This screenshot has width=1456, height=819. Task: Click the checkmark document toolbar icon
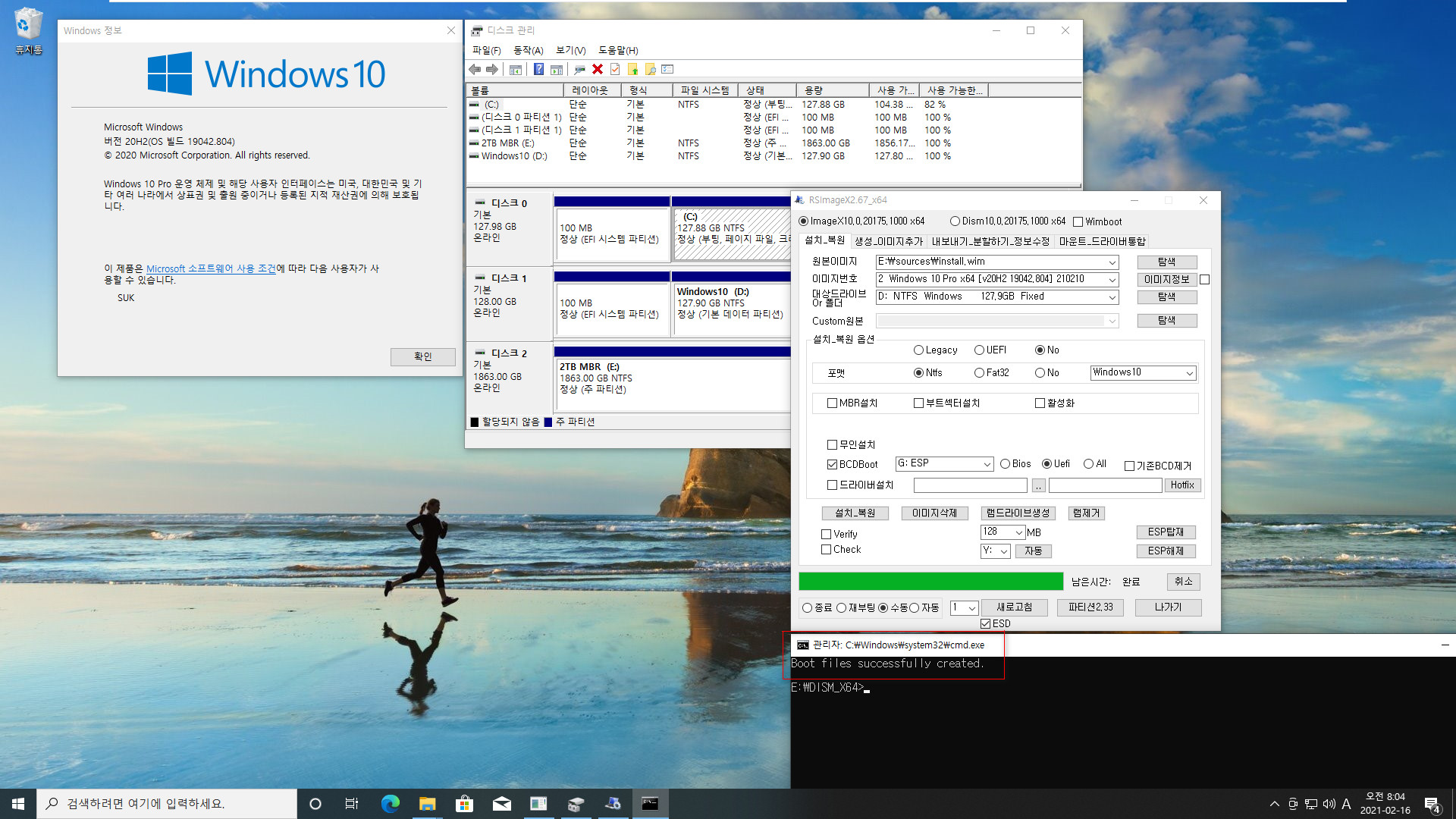(615, 69)
